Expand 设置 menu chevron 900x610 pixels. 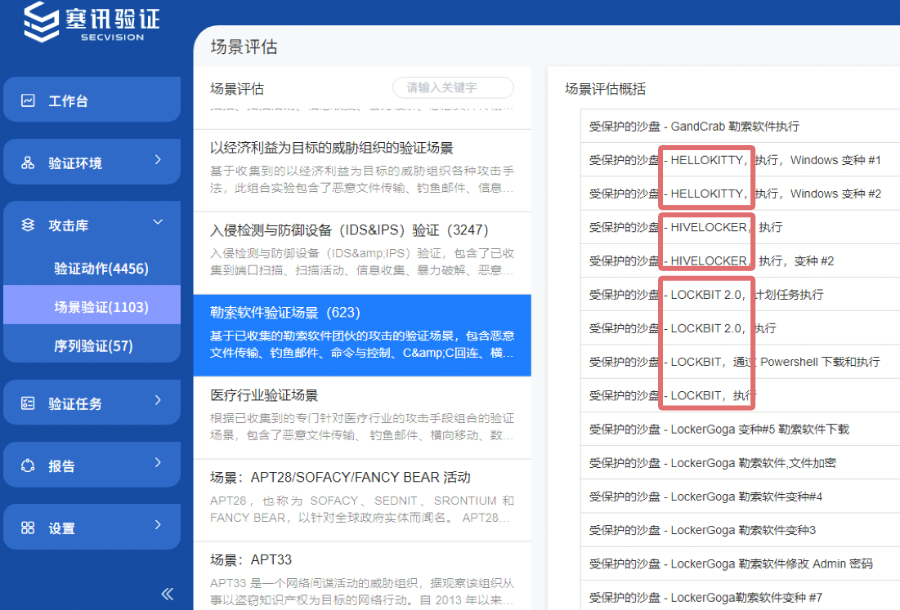[158, 524]
